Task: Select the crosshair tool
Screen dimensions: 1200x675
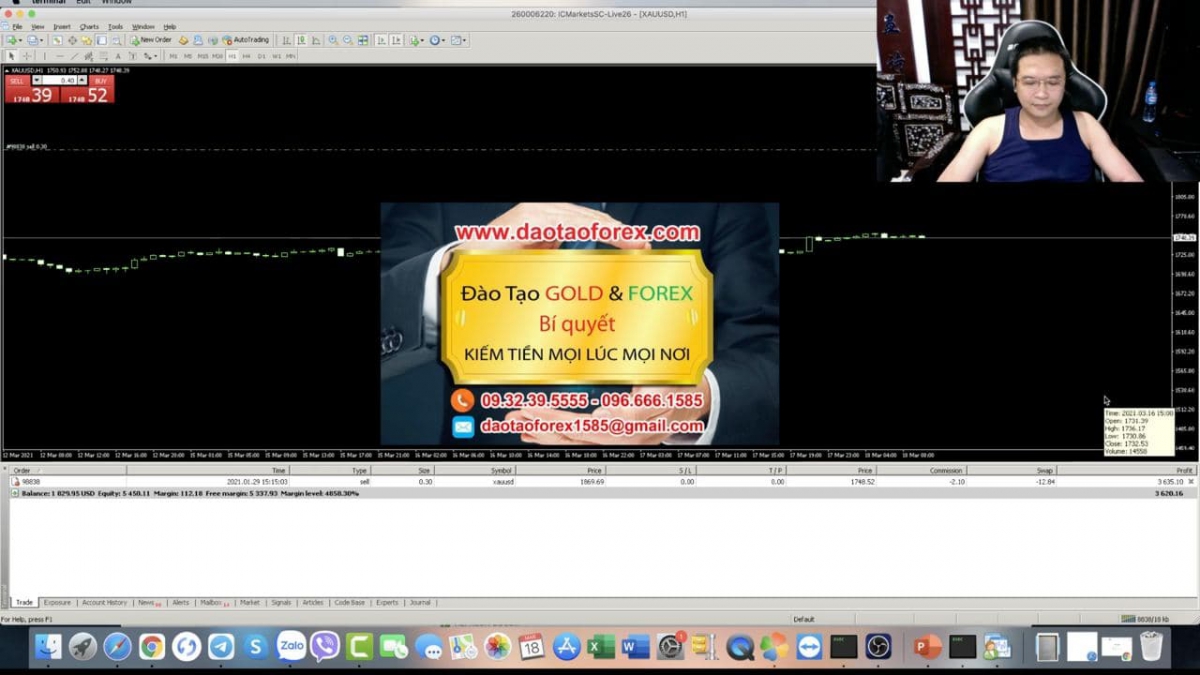Action: 27,56
